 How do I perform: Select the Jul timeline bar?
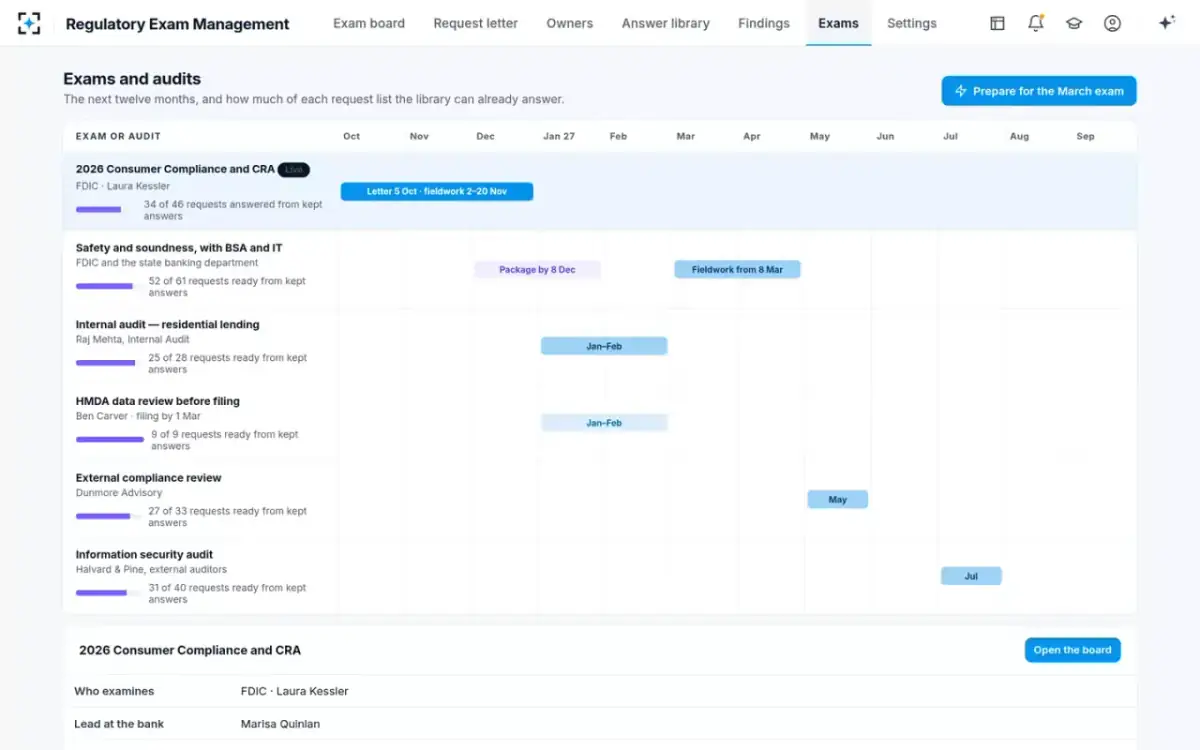[971, 576]
